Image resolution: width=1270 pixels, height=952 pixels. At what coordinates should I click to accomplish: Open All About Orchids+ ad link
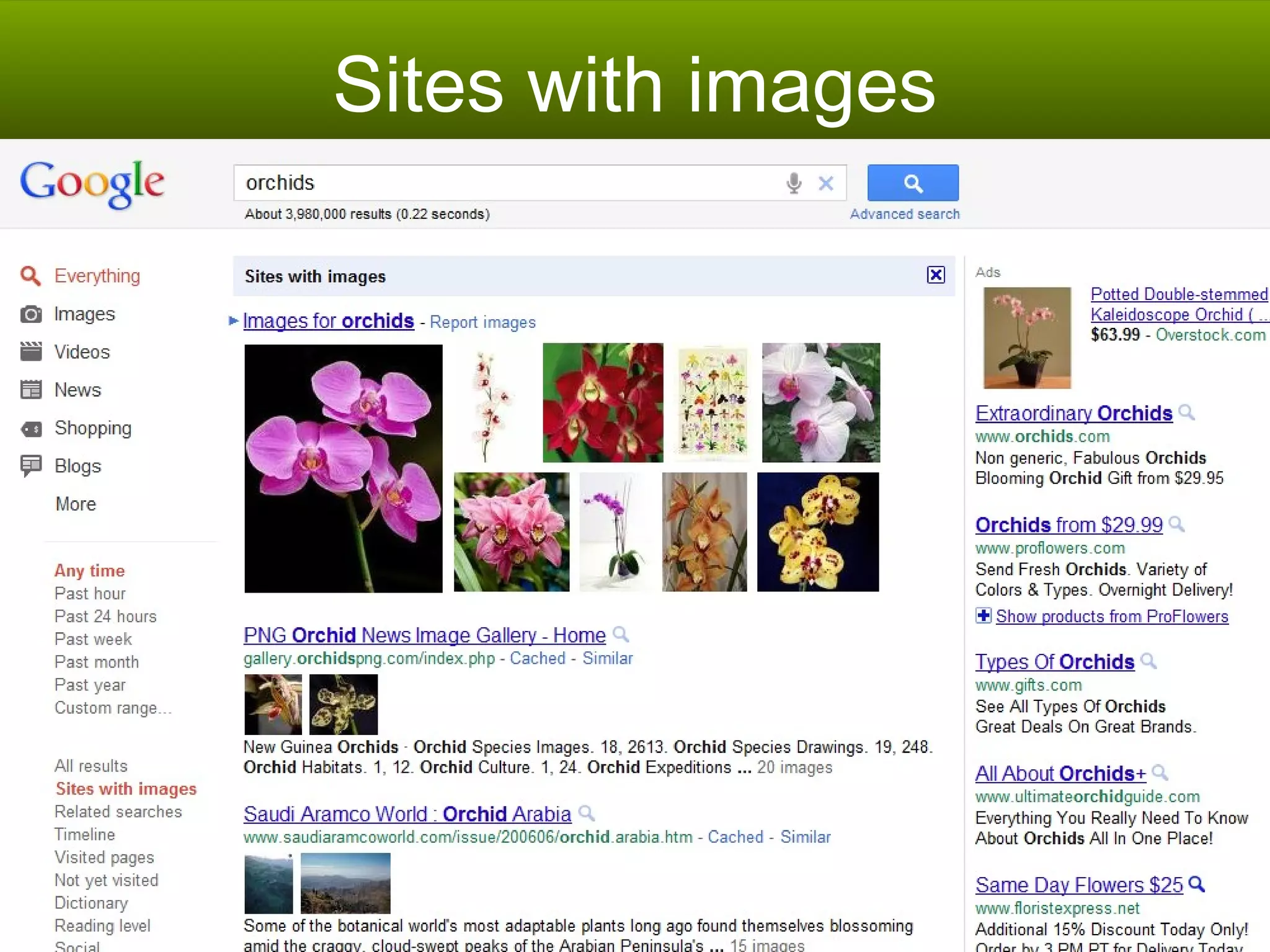point(1060,773)
